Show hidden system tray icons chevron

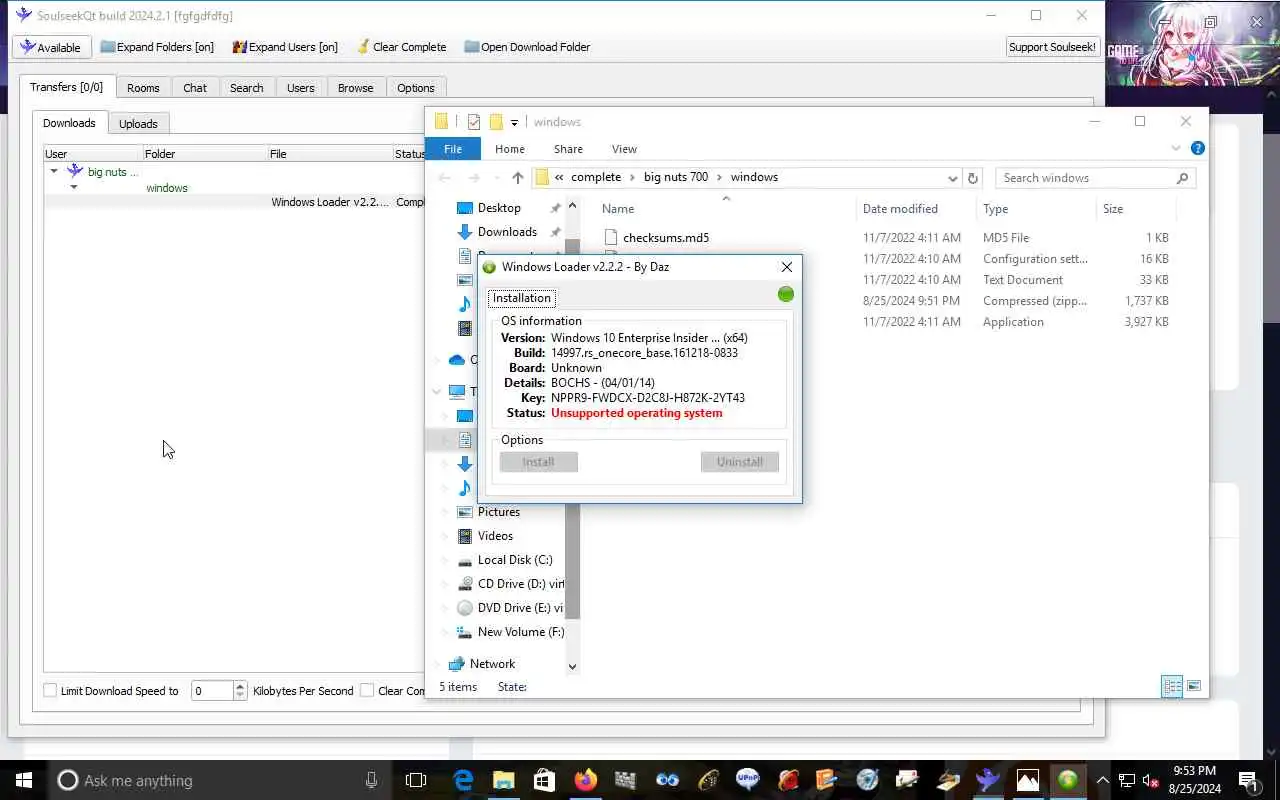(1102, 780)
